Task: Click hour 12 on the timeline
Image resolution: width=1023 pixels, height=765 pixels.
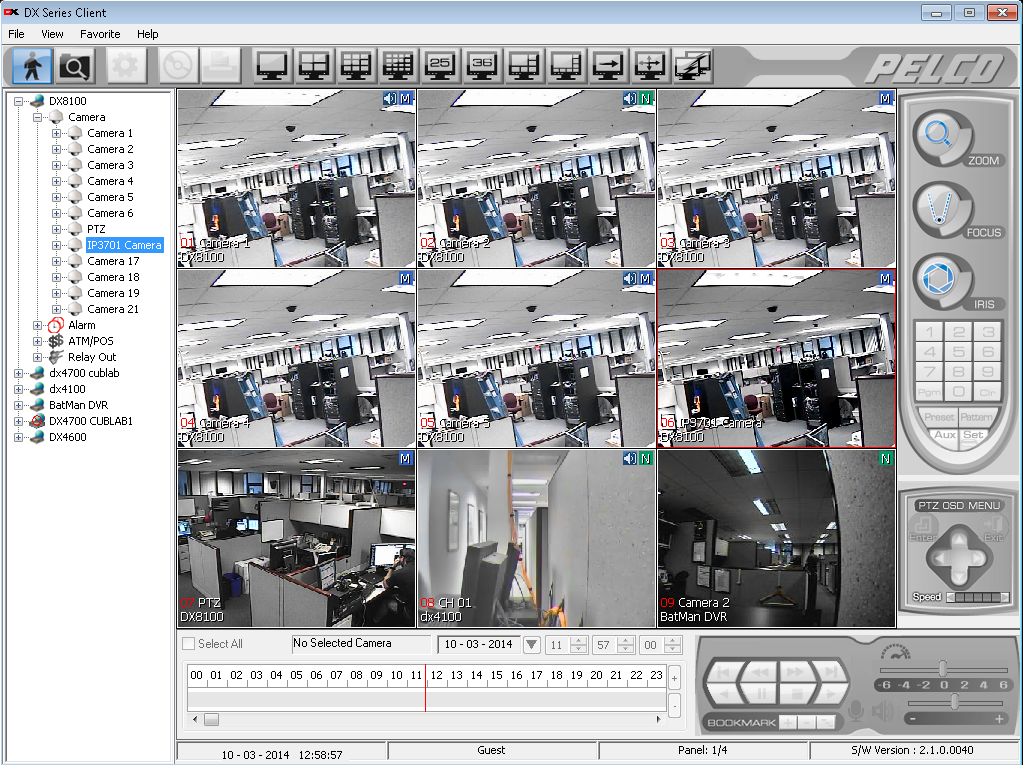Action: pos(436,675)
